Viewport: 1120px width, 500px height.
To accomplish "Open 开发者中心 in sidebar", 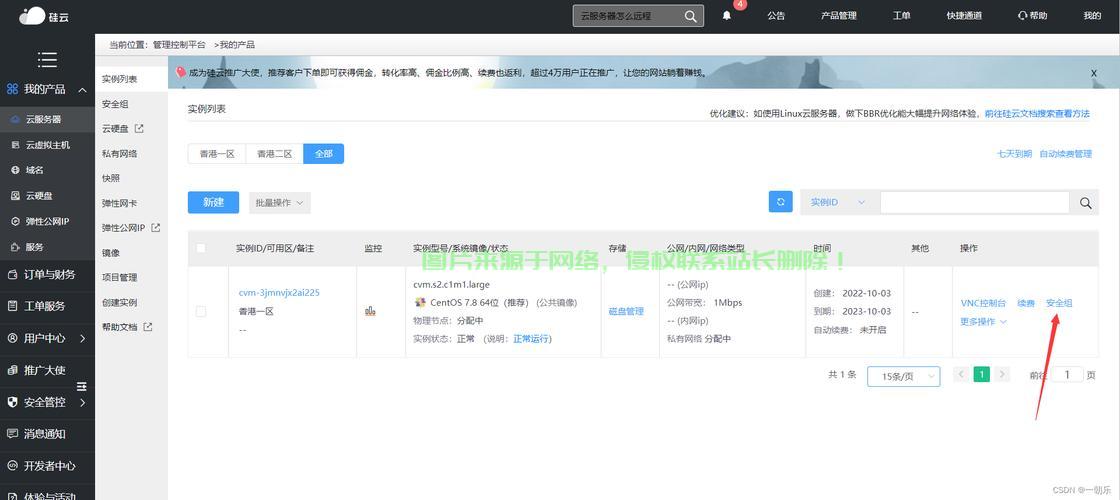I will [x=47, y=466].
